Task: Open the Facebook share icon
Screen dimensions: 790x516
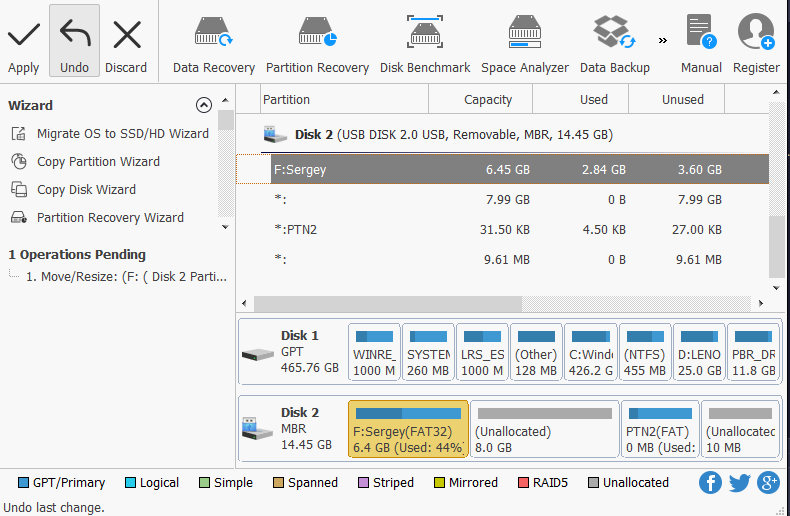Action: (710, 483)
